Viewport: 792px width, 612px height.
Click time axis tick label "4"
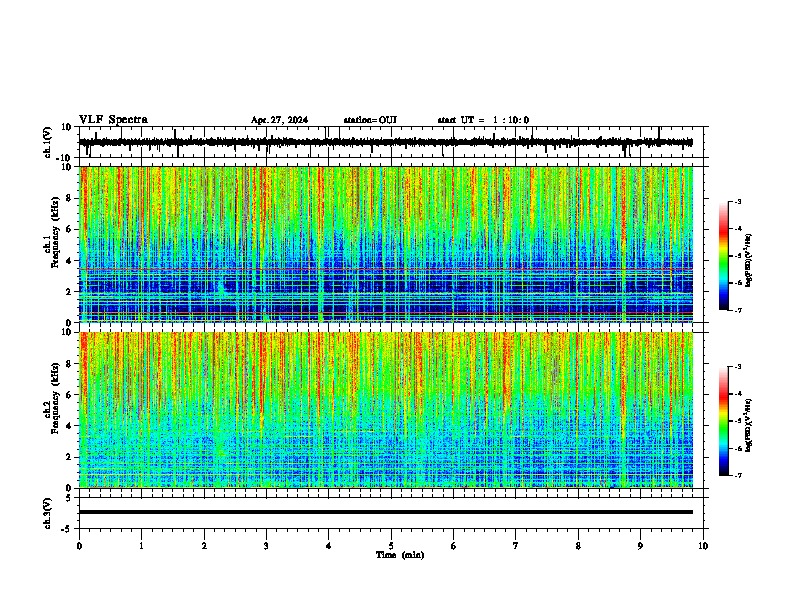pos(329,546)
